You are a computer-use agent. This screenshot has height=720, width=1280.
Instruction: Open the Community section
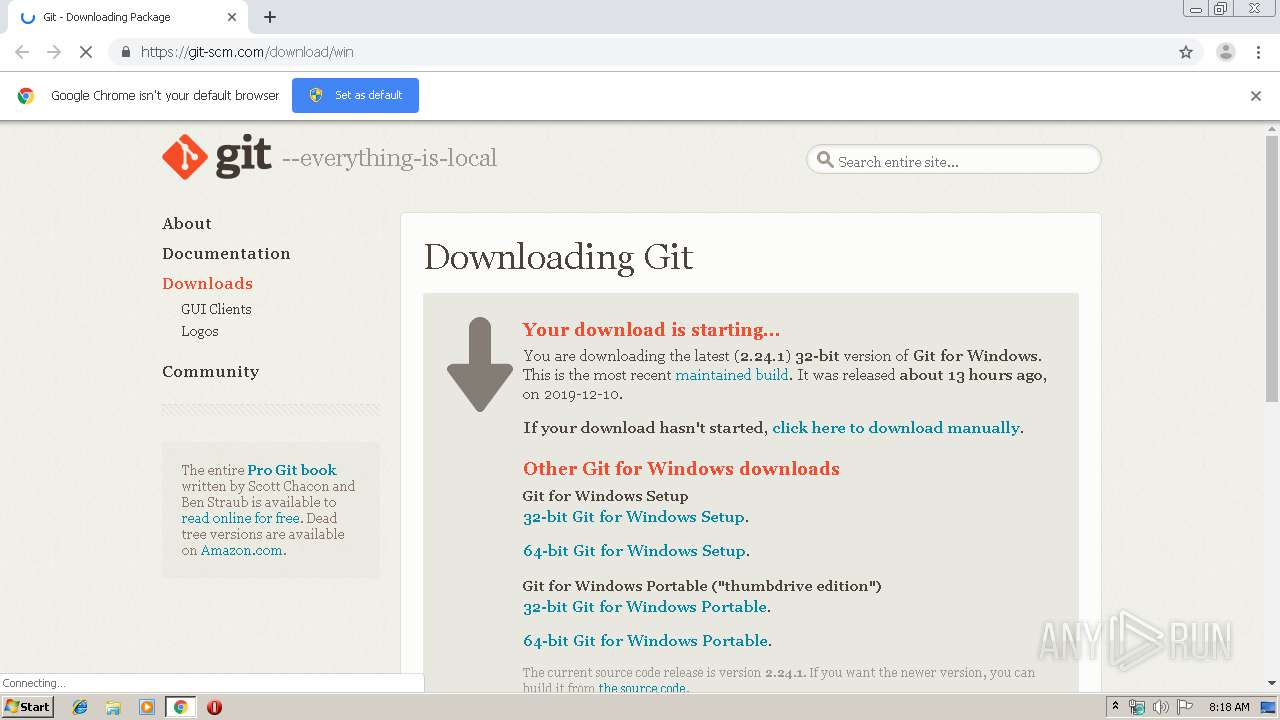(210, 371)
